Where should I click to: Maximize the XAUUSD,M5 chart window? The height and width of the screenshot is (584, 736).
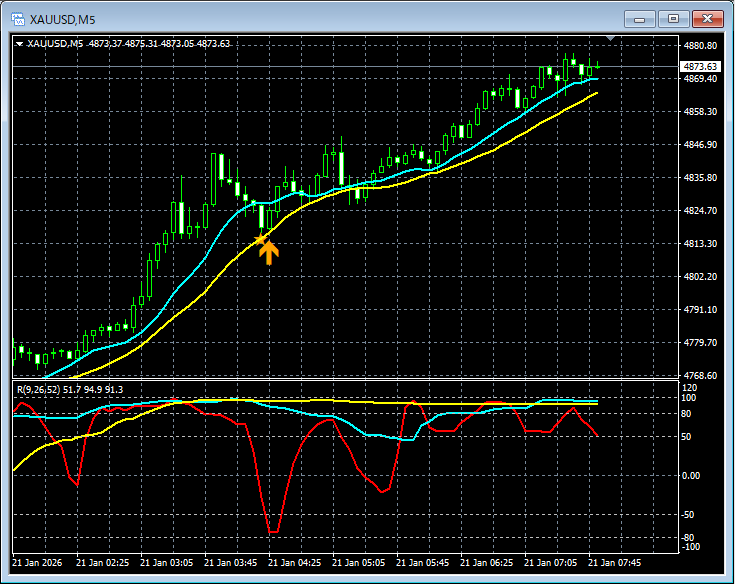674,19
